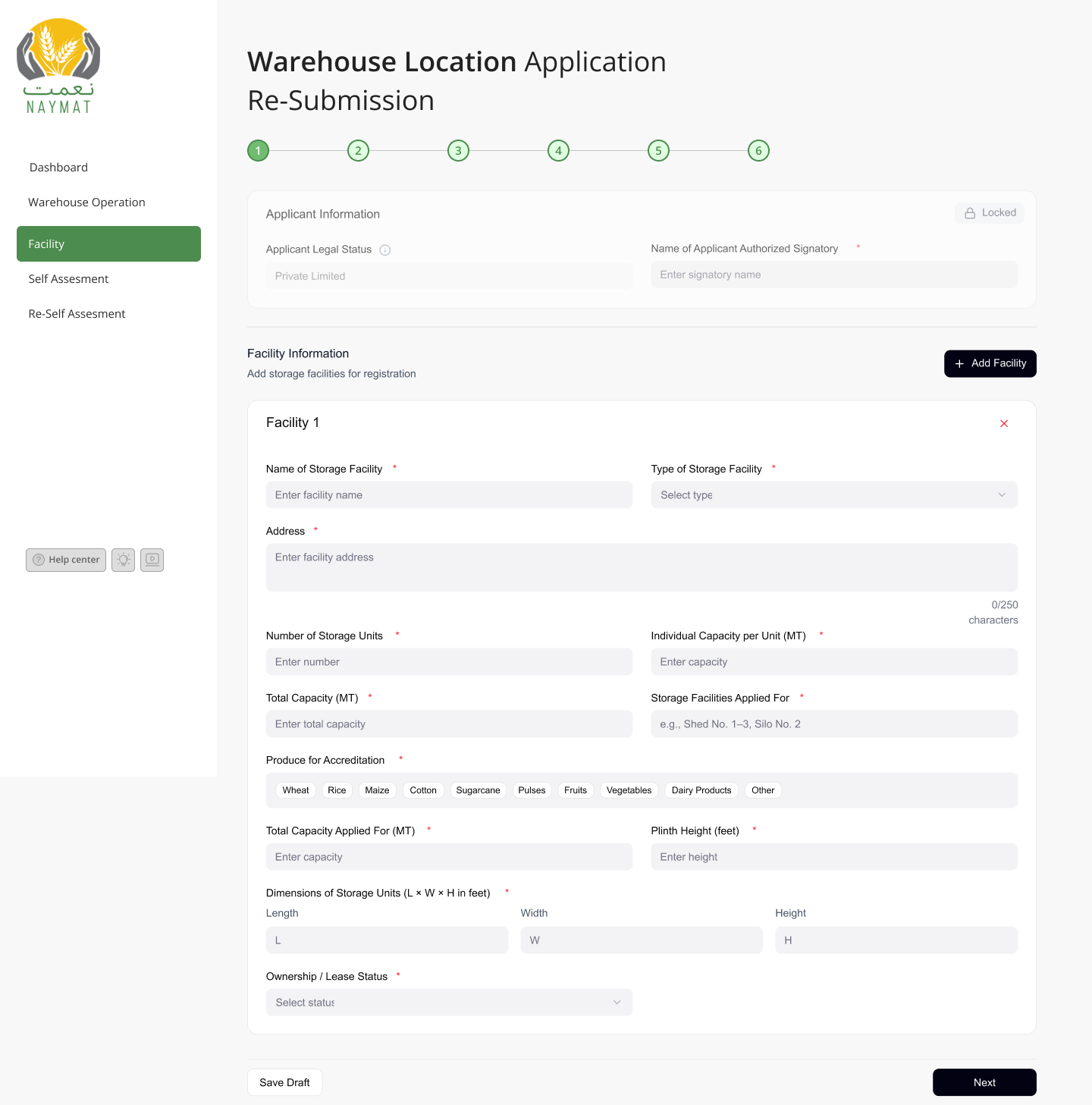1092x1105 pixels.
Task: Click the Naymat logo
Action: coord(58,66)
